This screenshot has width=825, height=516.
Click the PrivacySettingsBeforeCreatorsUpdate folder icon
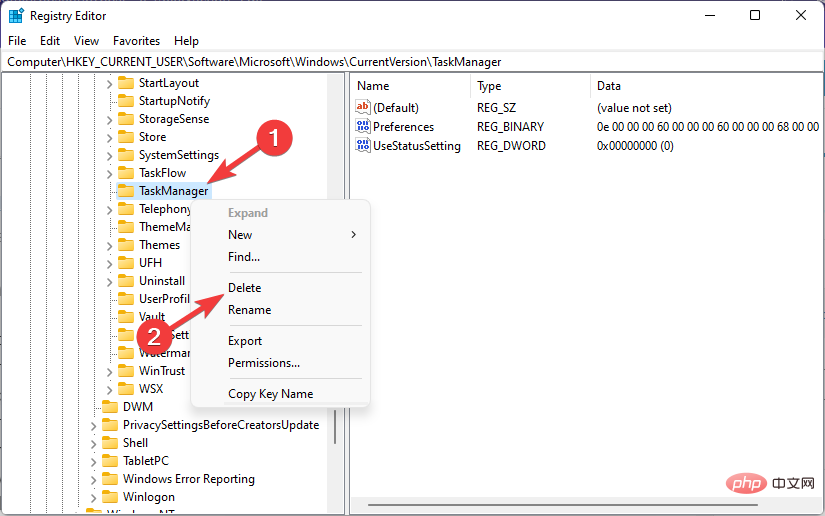(x=110, y=424)
